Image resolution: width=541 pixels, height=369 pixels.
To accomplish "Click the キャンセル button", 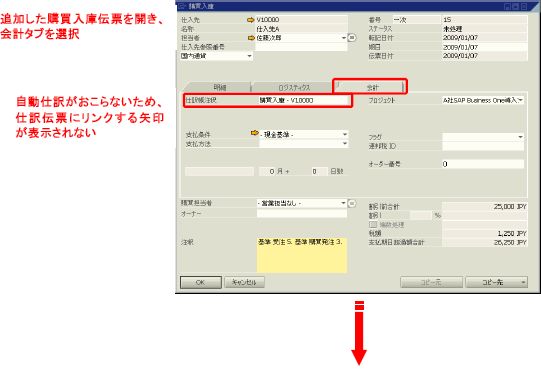I will (x=245, y=282).
